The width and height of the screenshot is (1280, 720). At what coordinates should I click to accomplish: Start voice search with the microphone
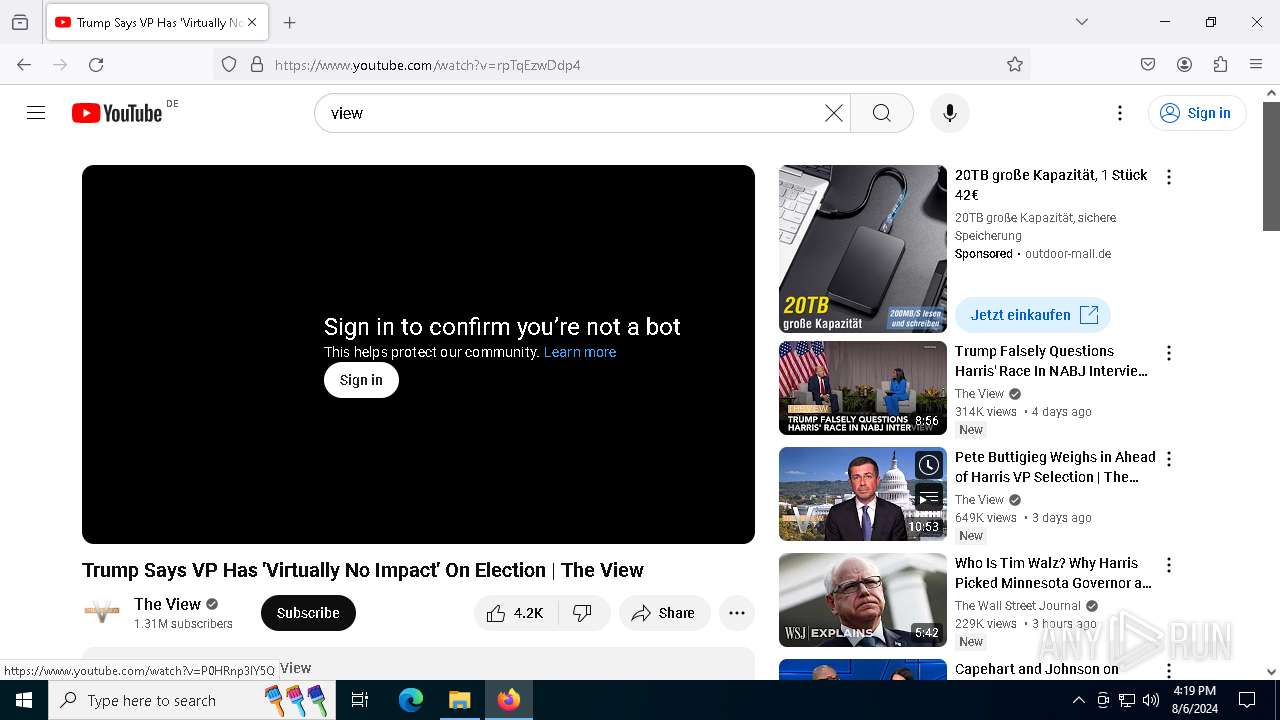950,113
